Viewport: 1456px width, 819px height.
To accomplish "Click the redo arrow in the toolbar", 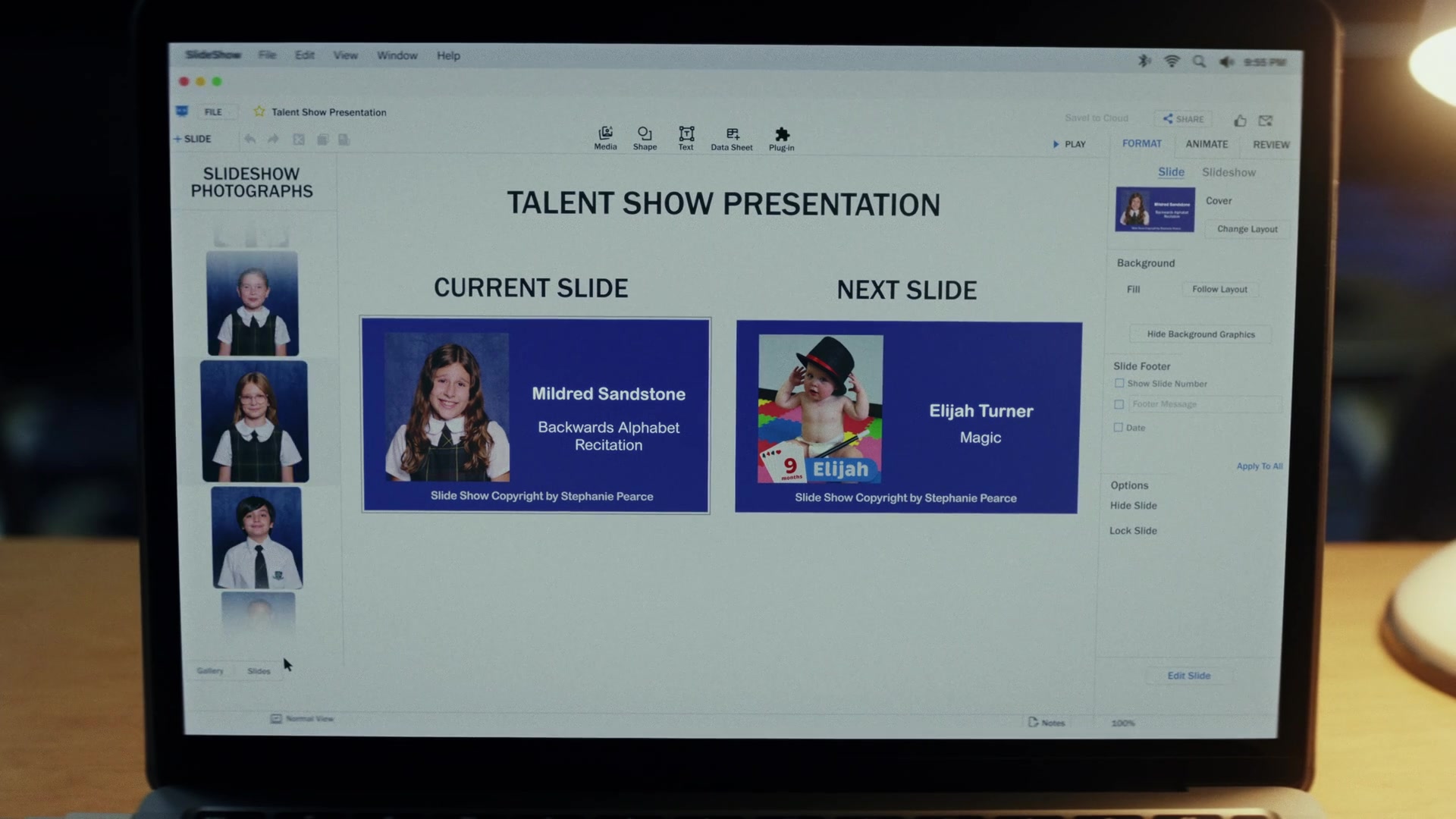I will click(x=274, y=139).
